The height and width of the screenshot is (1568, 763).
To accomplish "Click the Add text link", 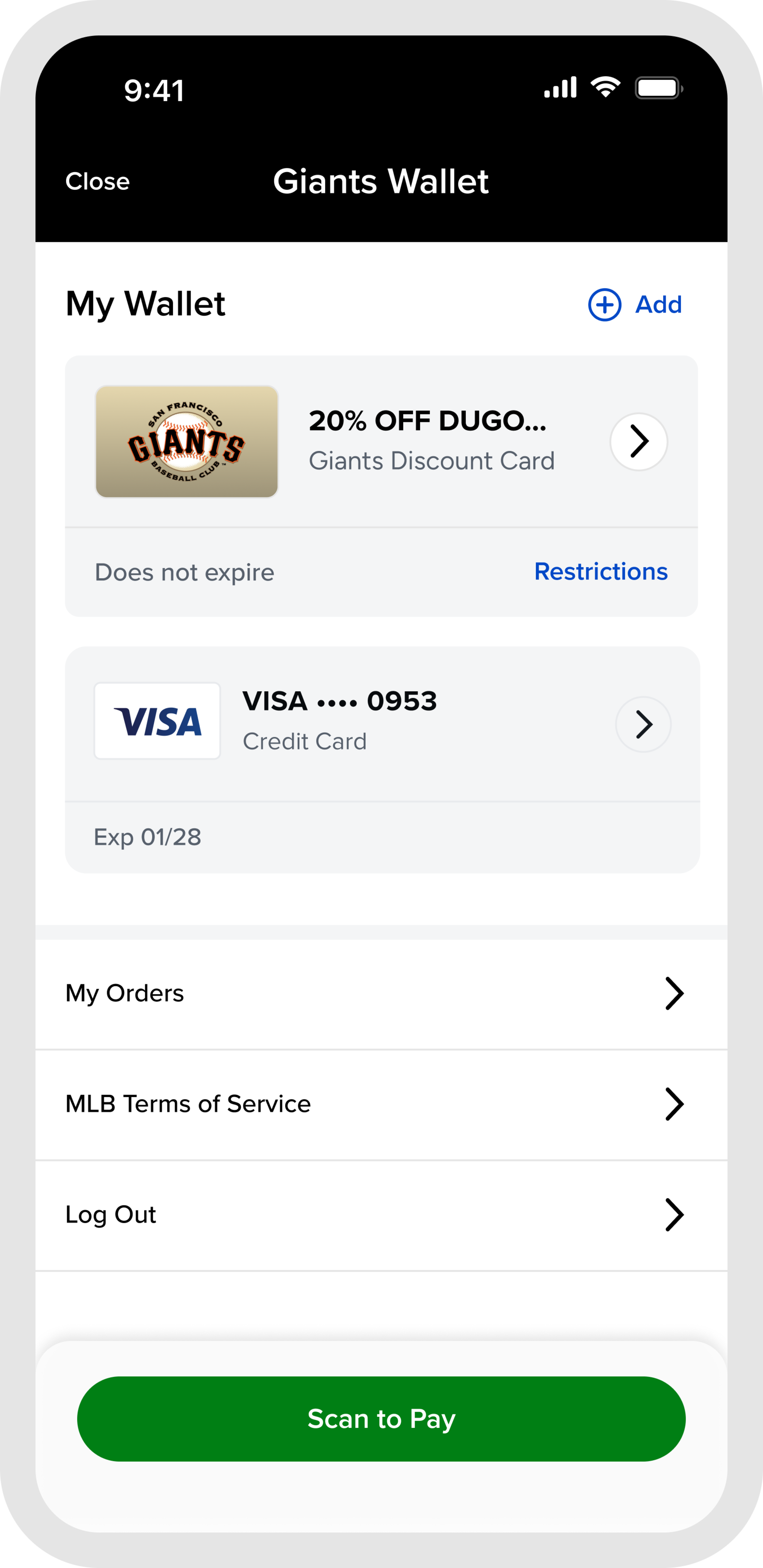I will pyautogui.click(x=658, y=304).
